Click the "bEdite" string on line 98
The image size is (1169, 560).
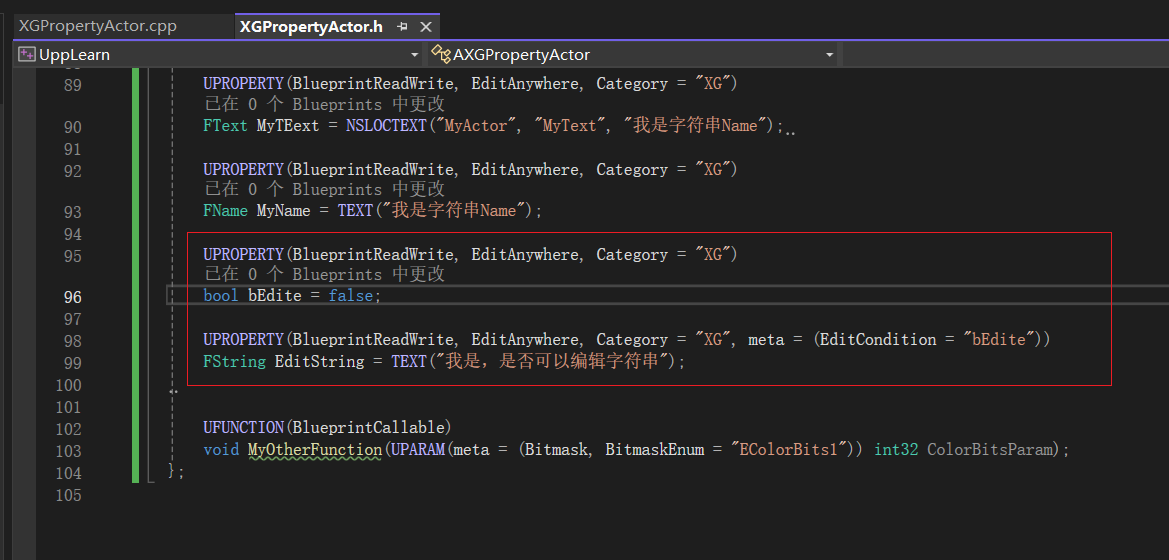998,339
